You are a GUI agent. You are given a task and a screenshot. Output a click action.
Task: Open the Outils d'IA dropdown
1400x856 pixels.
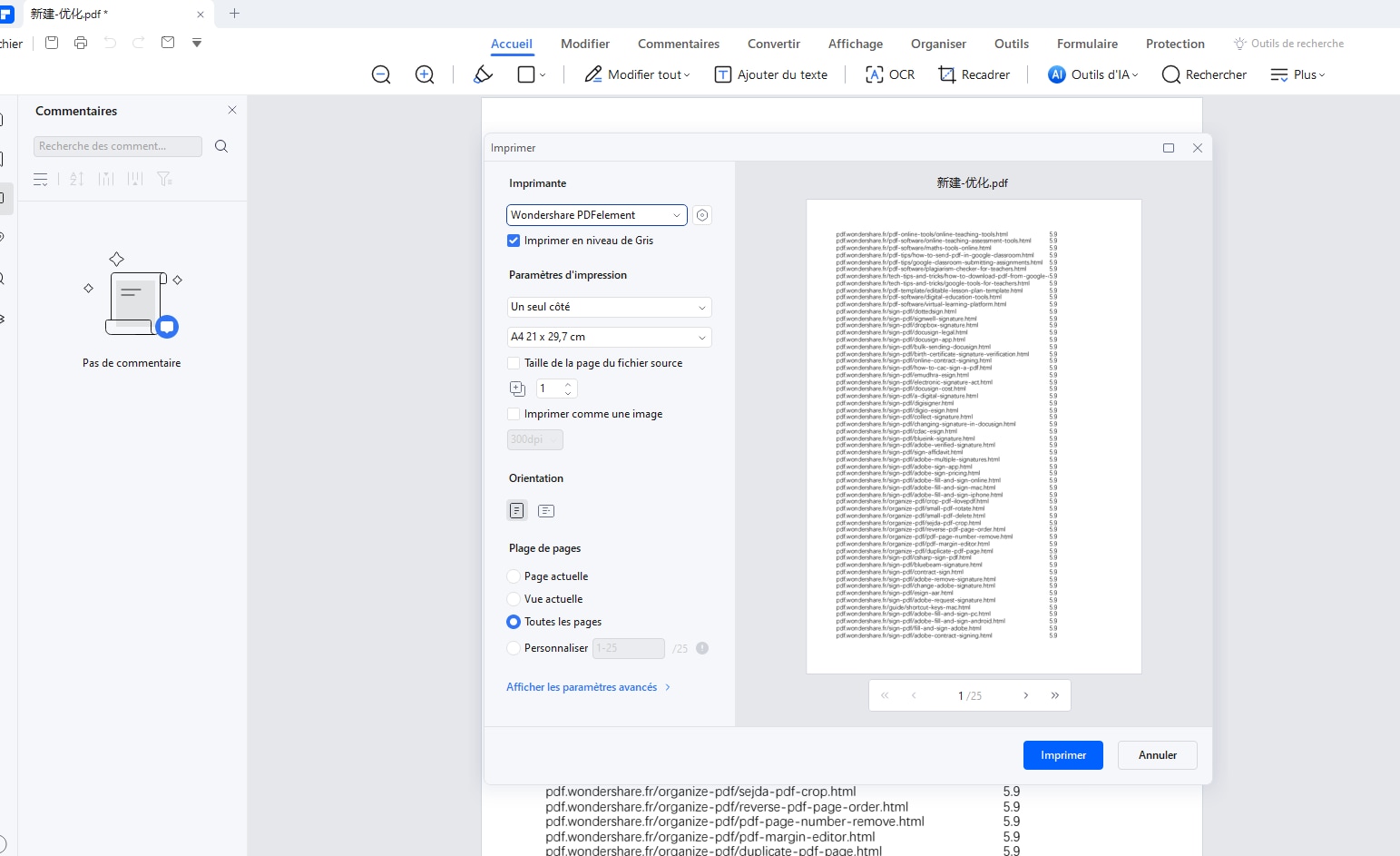click(x=1092, y=74)
